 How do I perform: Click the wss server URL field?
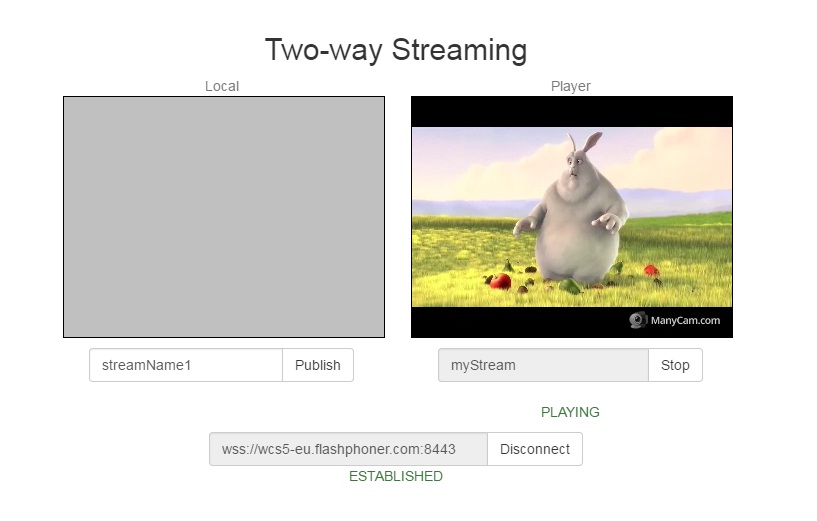(x=349, y=449)
